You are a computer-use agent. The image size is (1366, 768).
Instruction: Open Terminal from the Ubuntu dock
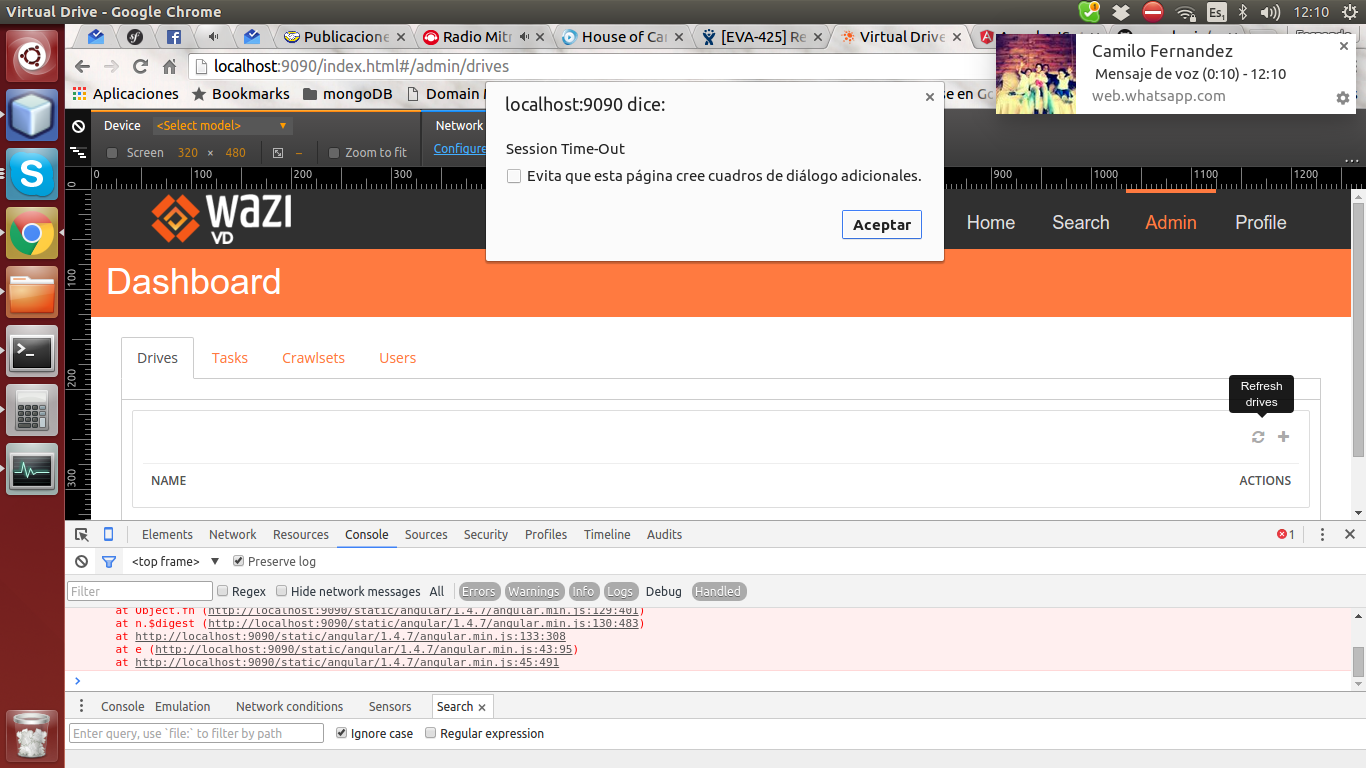pos(32,351)
